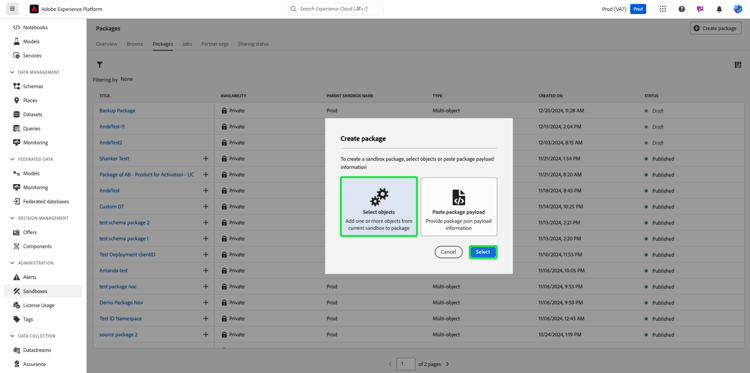Click plus icon for Custom DT row

[x=206, y=207]
